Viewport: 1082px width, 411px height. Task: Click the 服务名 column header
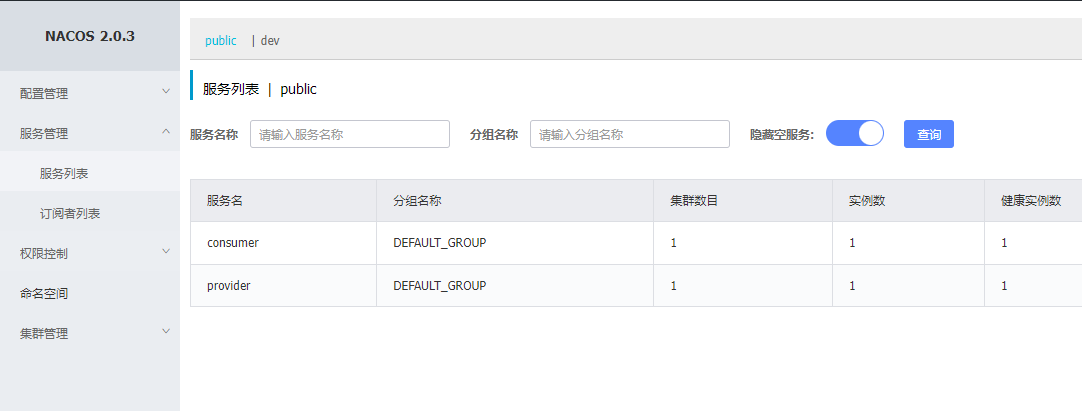click(225, 201)
